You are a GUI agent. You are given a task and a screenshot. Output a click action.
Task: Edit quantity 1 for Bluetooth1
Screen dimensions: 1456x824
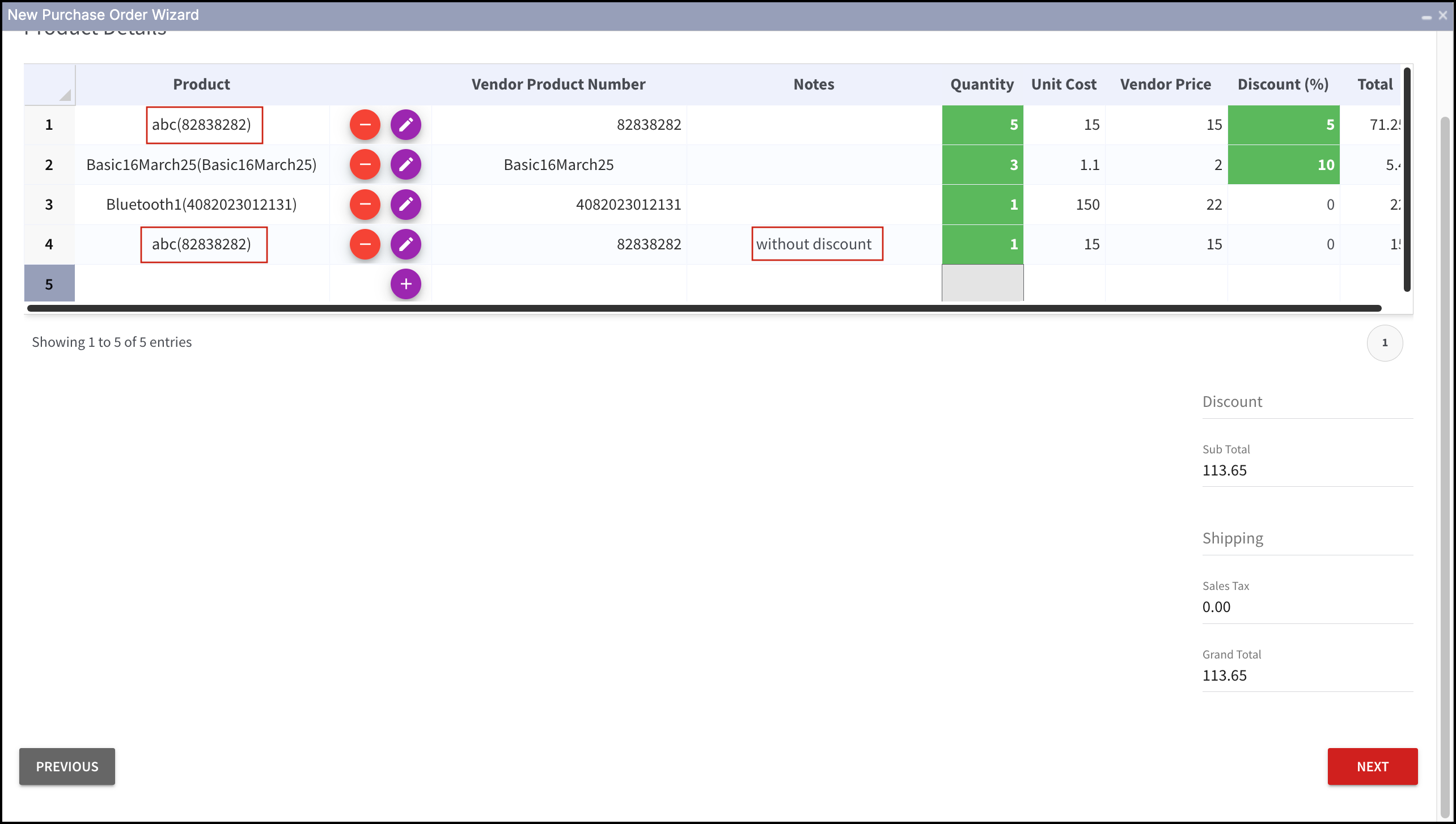tap(983, 205)
